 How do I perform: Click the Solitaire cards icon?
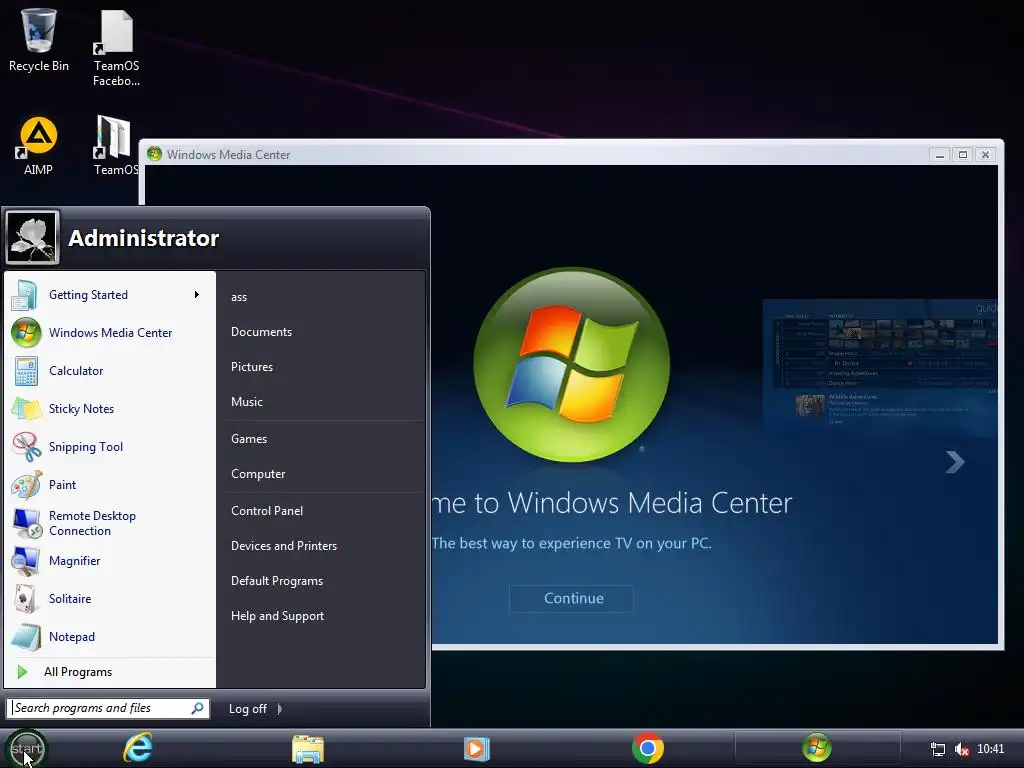click(x=25, y=599)
